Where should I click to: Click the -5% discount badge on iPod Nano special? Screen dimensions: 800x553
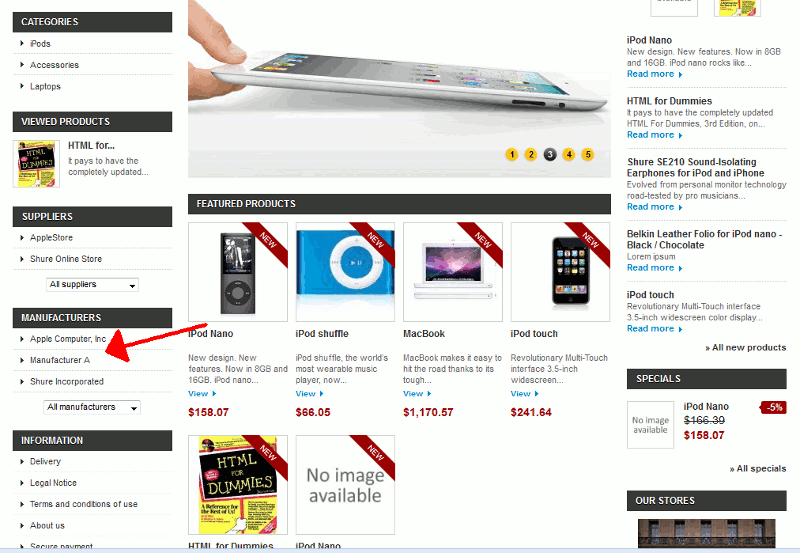click(x=773, y=407)
